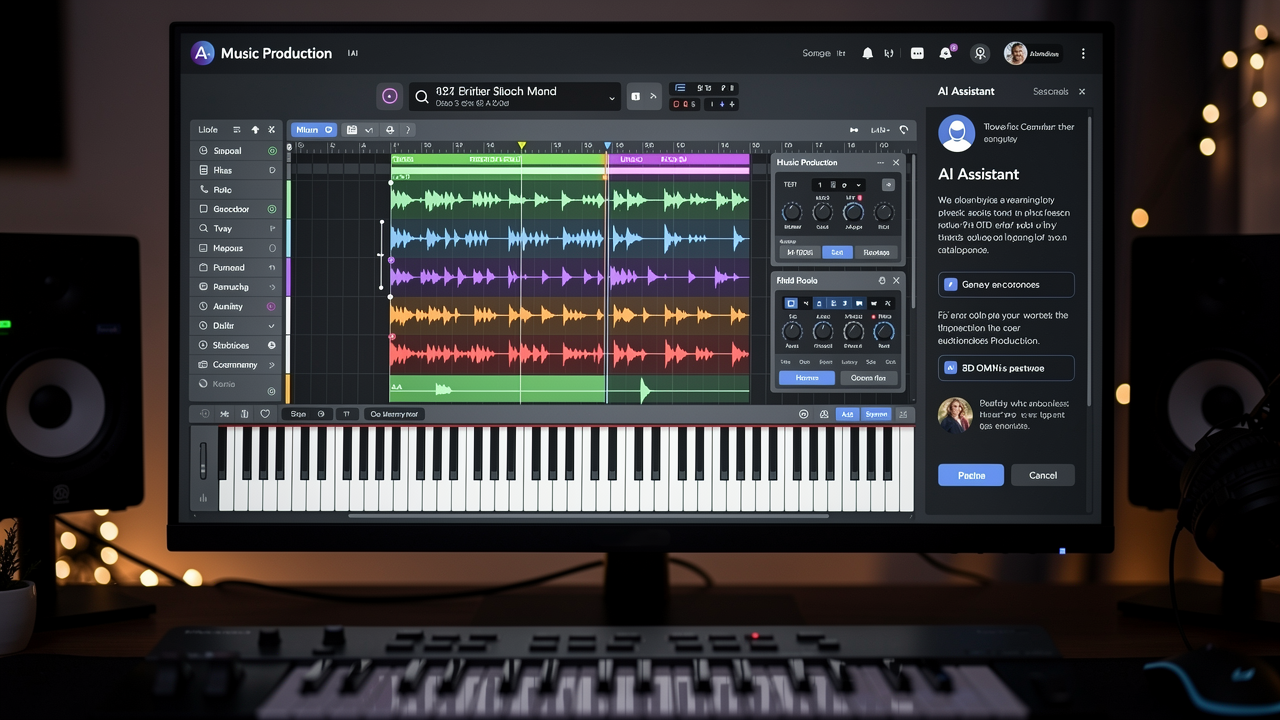This screenshot has width=1280, height=720.
Task: Click the yellow marker on the timeline ruler
Action: pyautogui.click(x=521, y=146)
